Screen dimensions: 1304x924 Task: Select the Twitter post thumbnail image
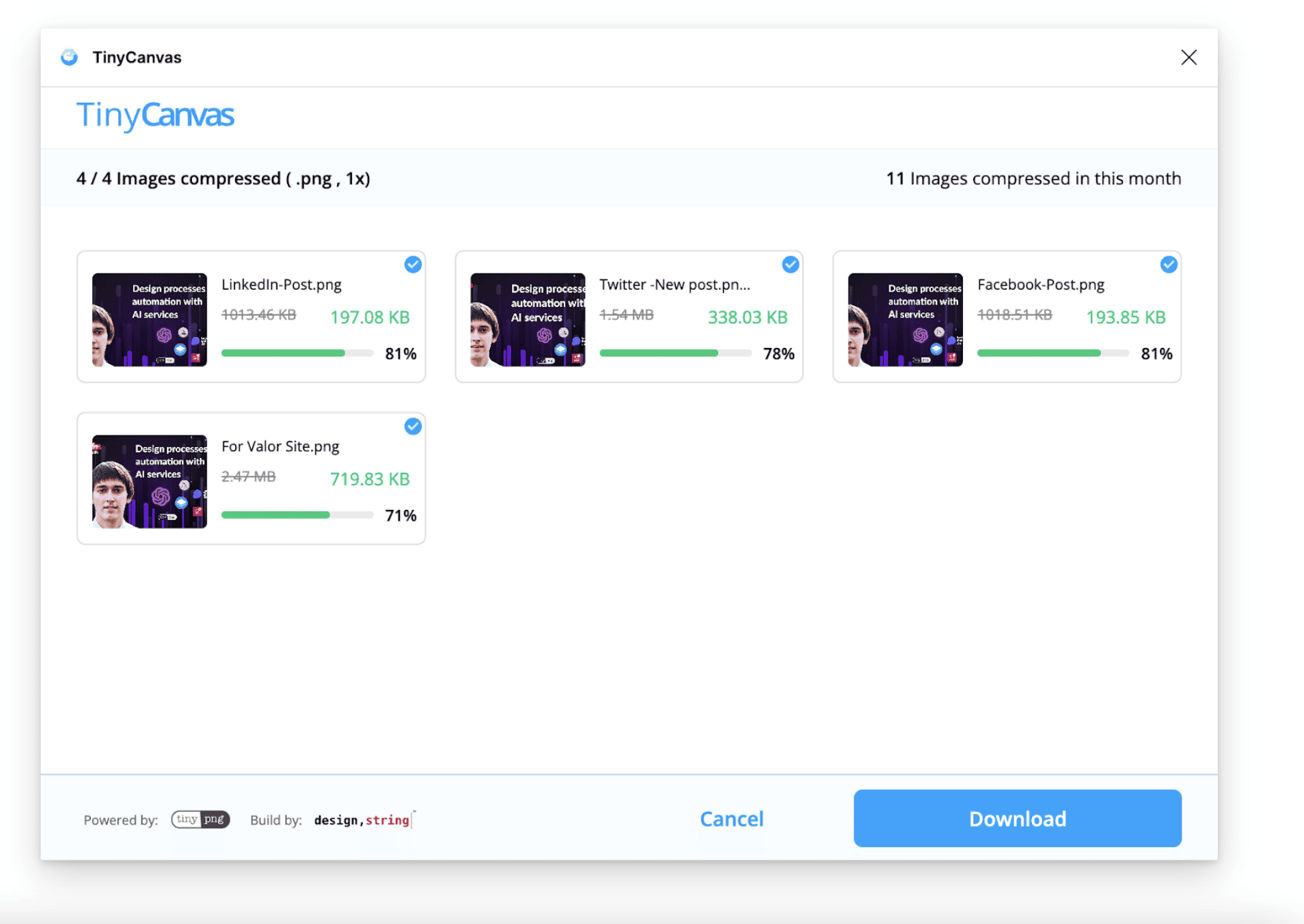pos(527,319)
